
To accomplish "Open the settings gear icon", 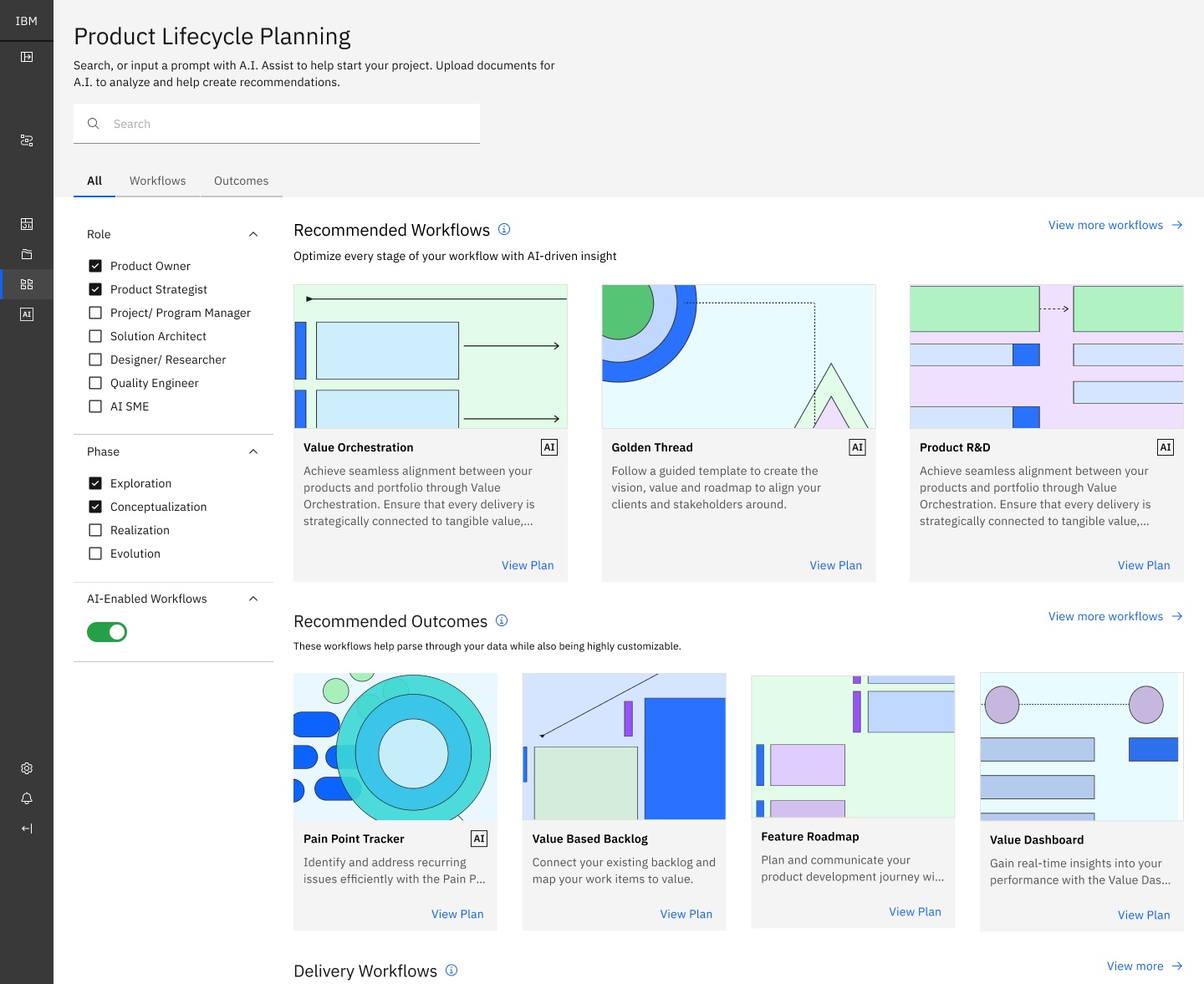I will tap(26, 768).
